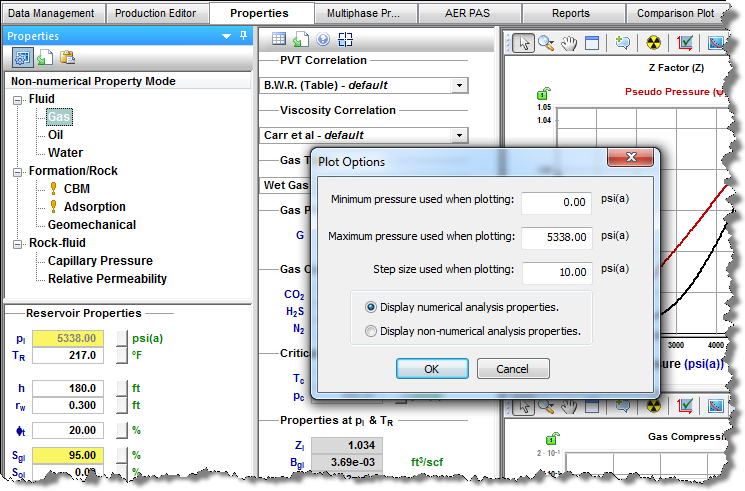Viewport: 745px width, 491px height.
Task: Toggle the small checkbox beside the rw ft unit
Action: [122, 405]
